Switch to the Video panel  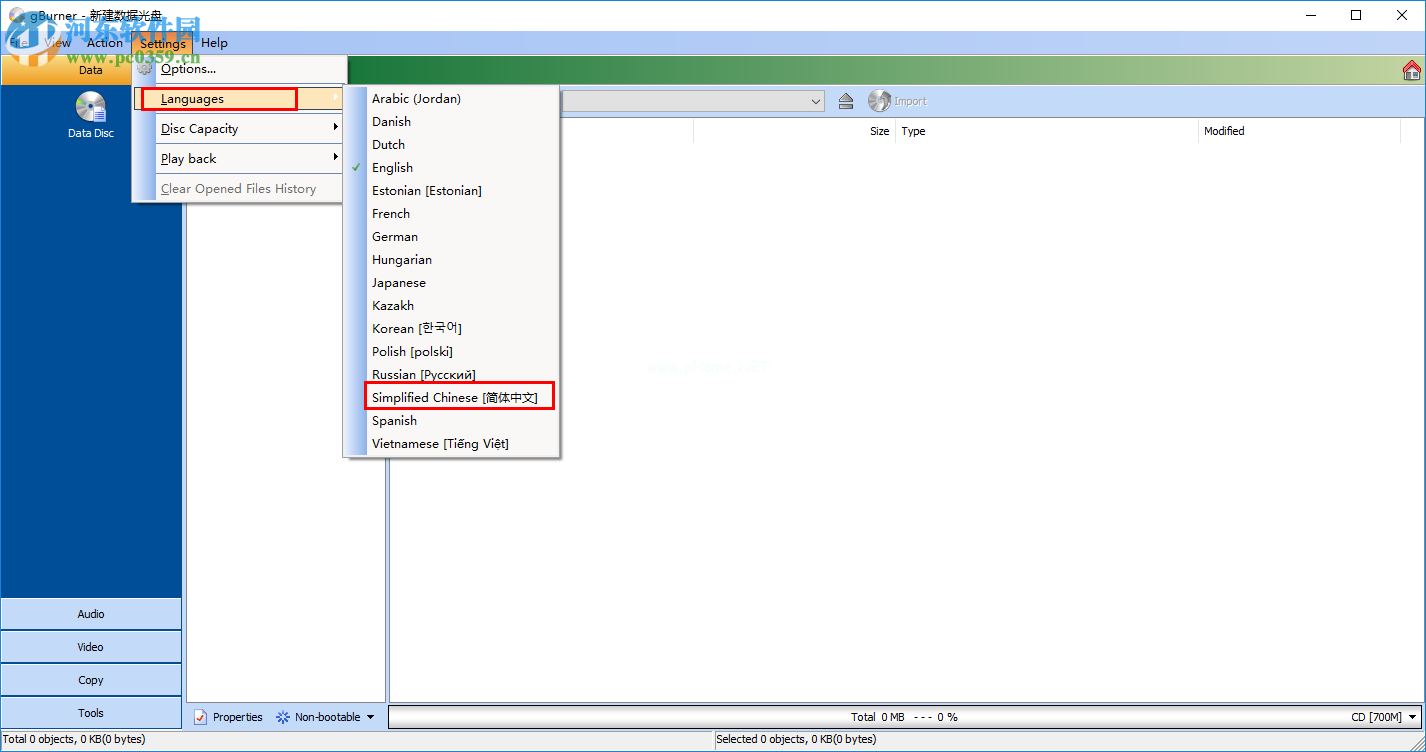(91, 647)
